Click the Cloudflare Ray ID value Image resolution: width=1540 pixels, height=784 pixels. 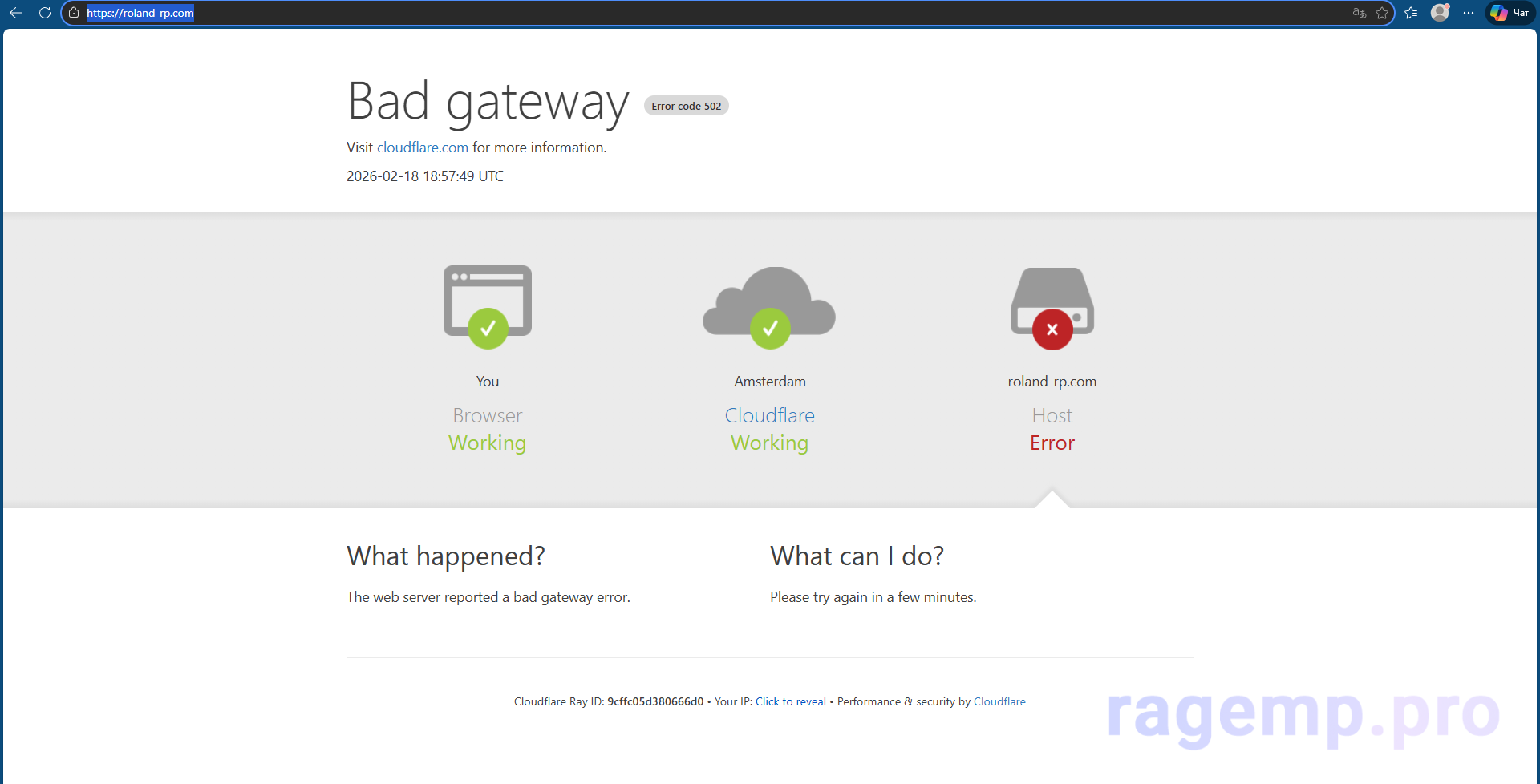[x=655, y=701]
